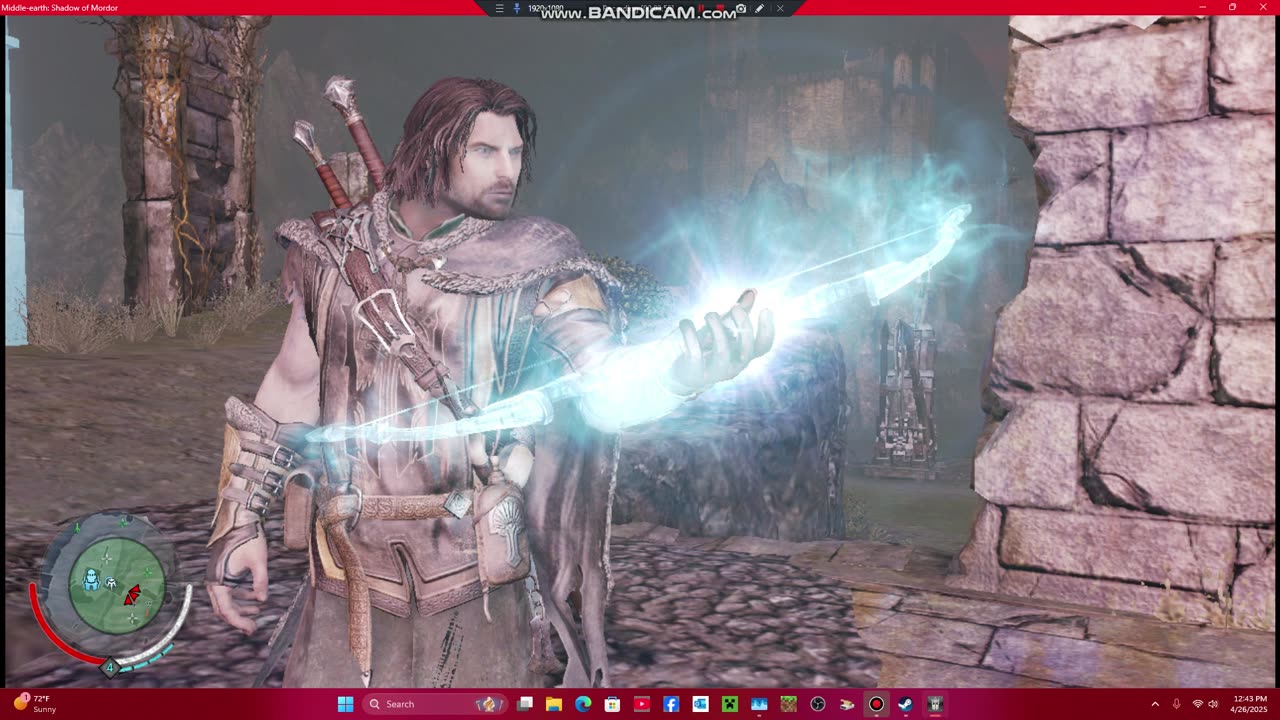This screenshot has width=1280, height=720.
Task: Launch Outlook from the taskbar
Action: click(700, 704)
